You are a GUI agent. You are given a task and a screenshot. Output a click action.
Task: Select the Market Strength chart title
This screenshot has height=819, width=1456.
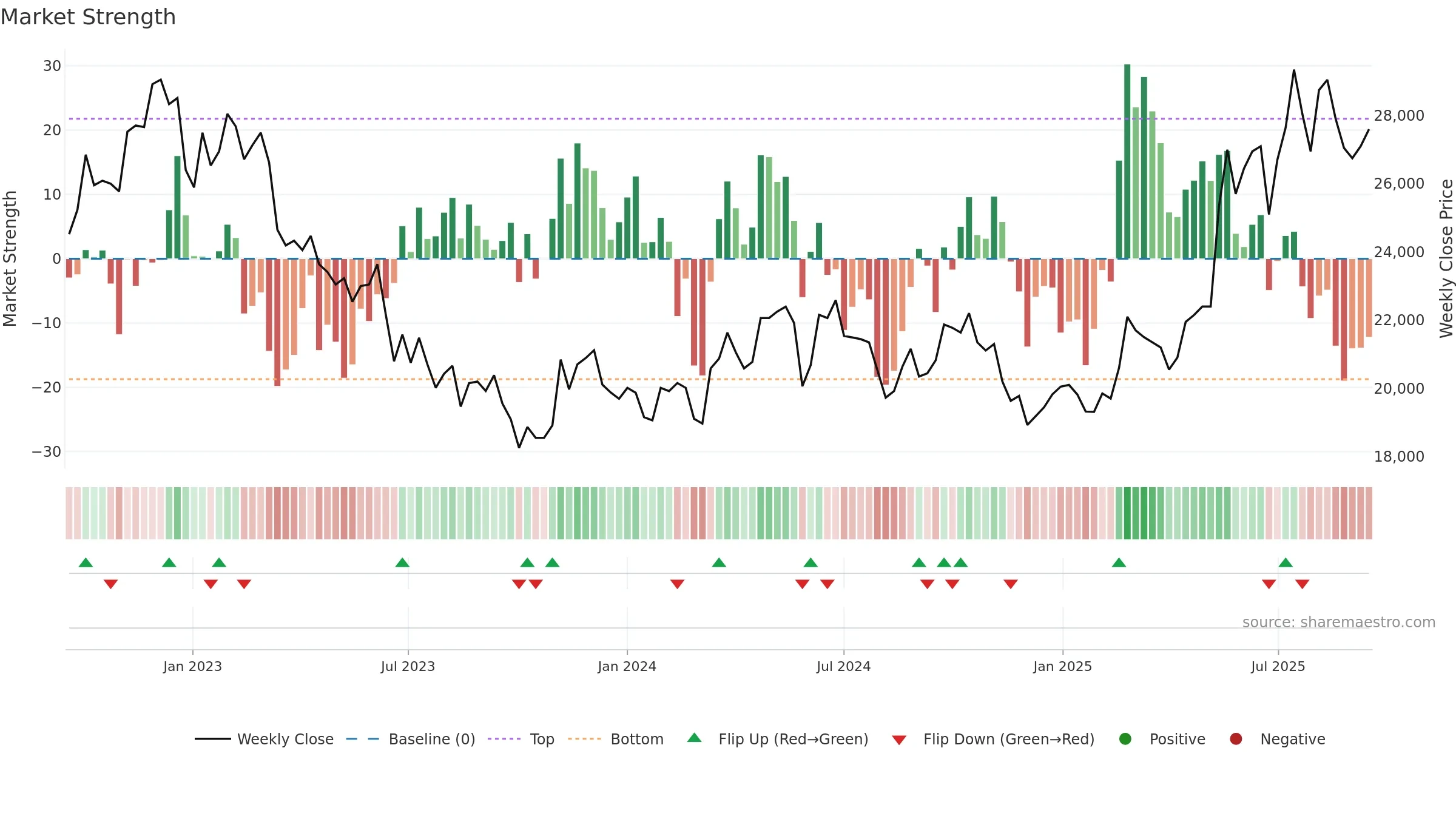88,17
